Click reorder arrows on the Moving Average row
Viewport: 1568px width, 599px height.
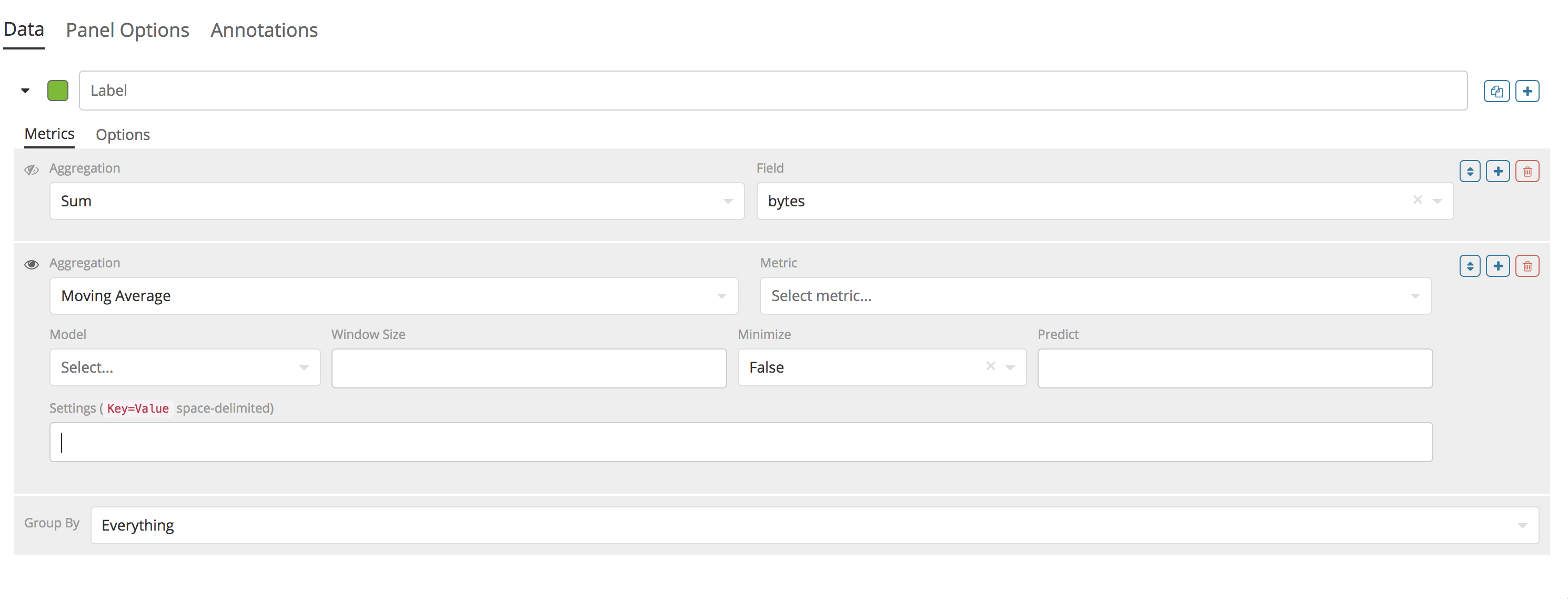[x=1470, y=265]
